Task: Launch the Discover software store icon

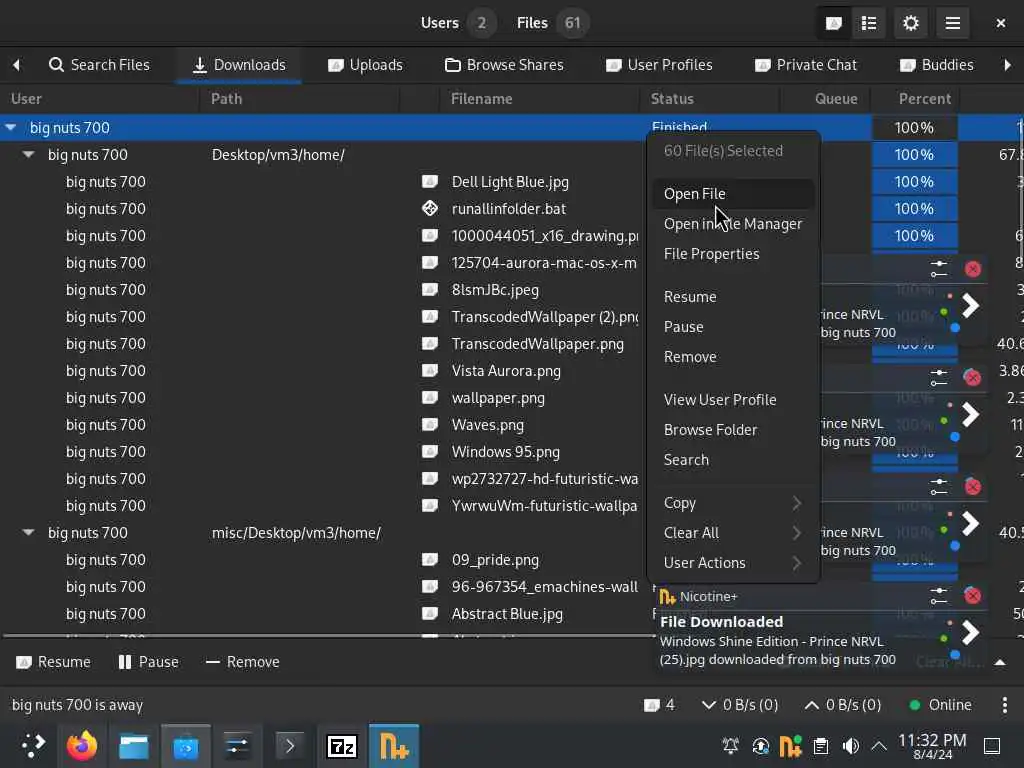Action: (x=185, y=746)
